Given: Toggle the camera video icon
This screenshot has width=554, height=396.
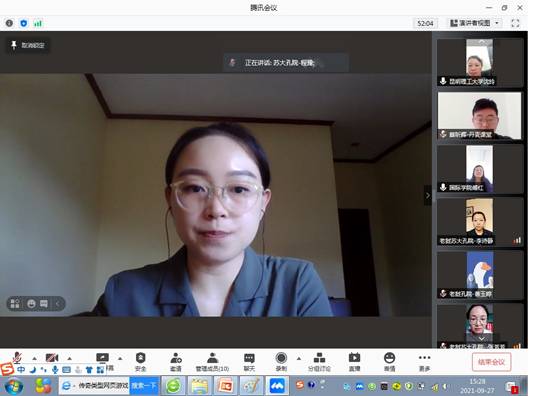Looking at the screenshot, I should pos(52,358).
